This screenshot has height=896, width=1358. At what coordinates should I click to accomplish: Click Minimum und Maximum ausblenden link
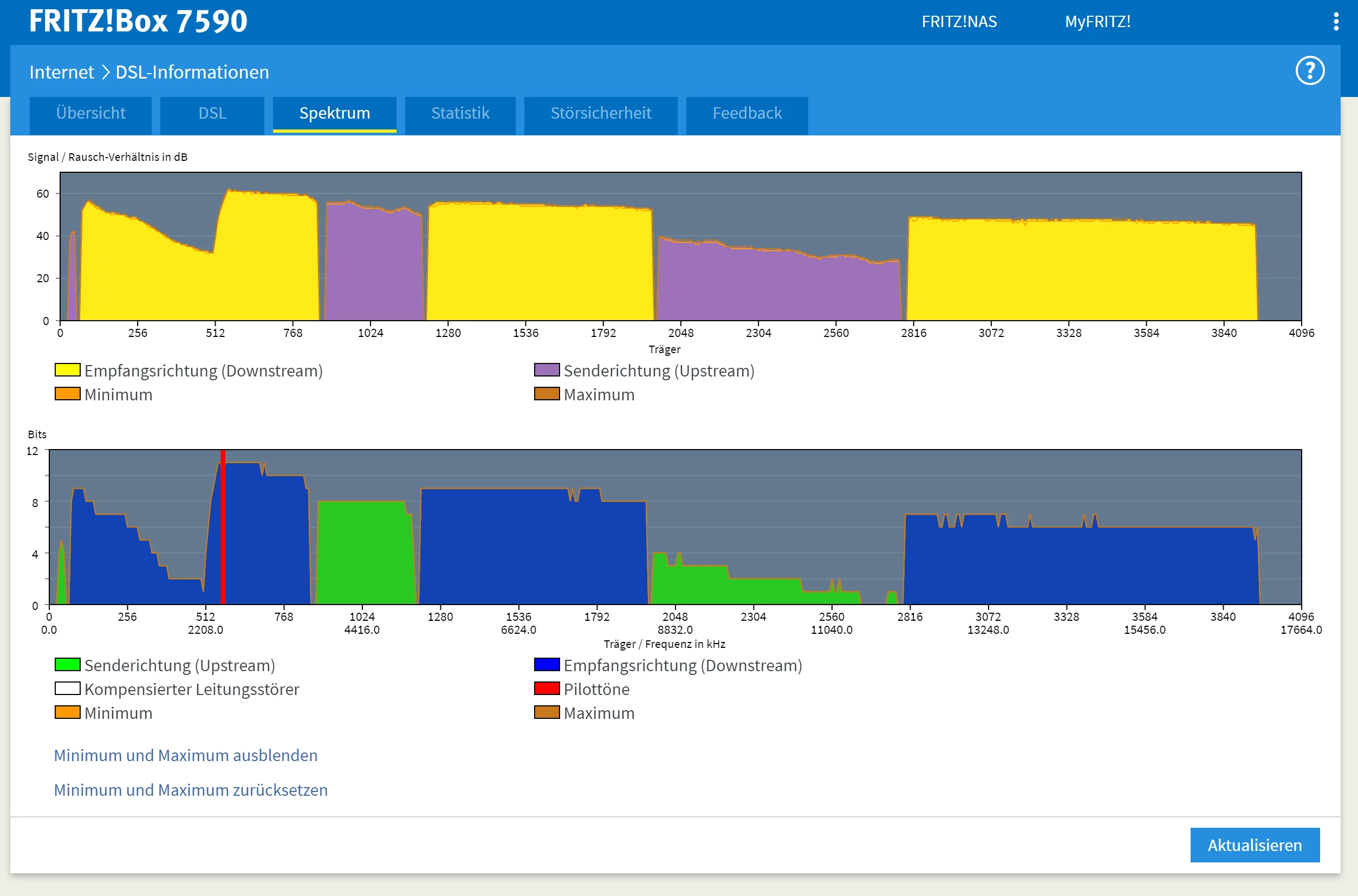(x=186, y=756)
